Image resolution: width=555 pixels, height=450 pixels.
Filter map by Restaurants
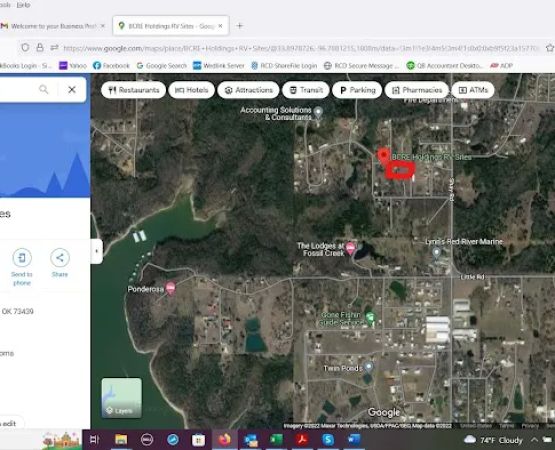(133, 90)
